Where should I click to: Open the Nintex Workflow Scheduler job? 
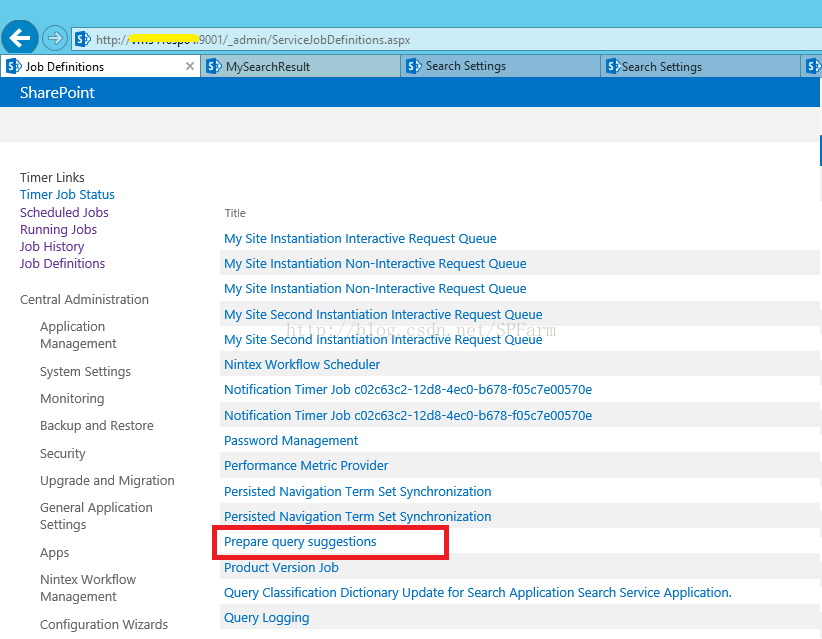point(301,364)
